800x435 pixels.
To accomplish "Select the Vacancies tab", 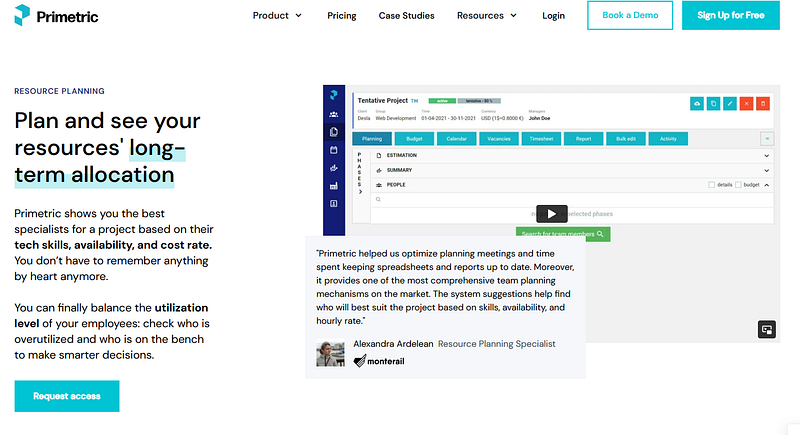I will (499, 139).
